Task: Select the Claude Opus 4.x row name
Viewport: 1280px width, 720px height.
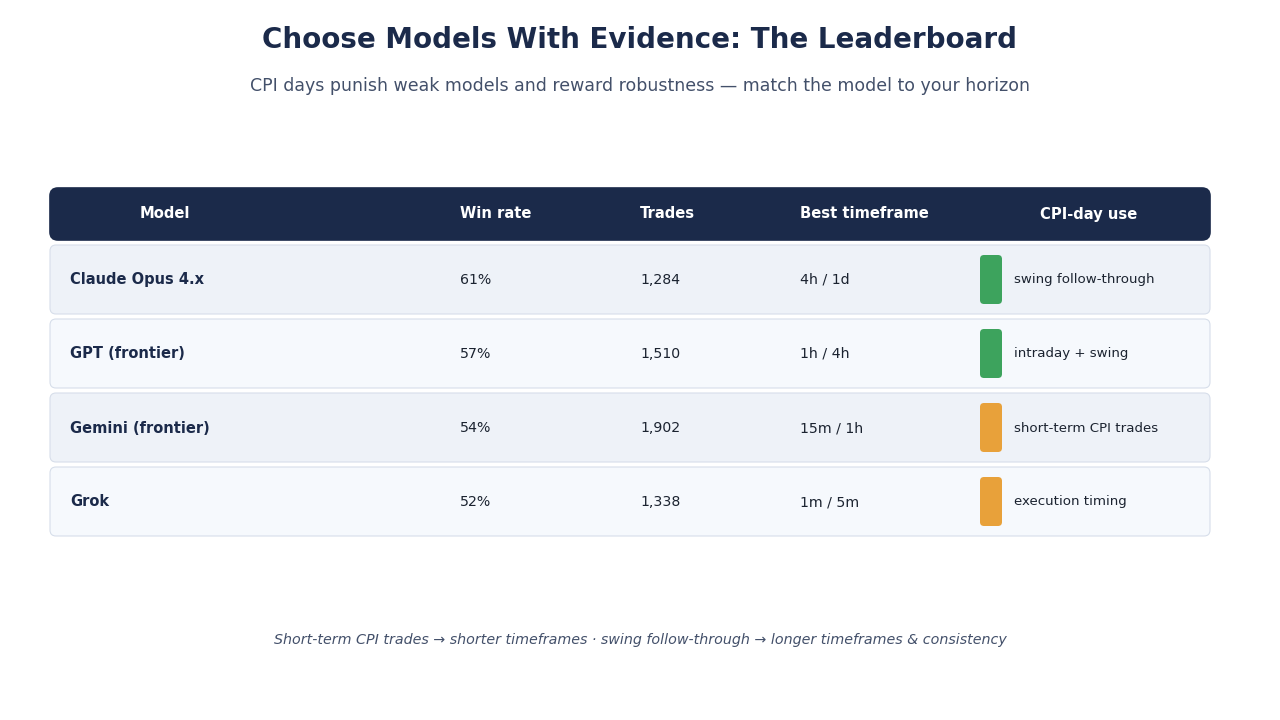Action: tap(137, 280)
